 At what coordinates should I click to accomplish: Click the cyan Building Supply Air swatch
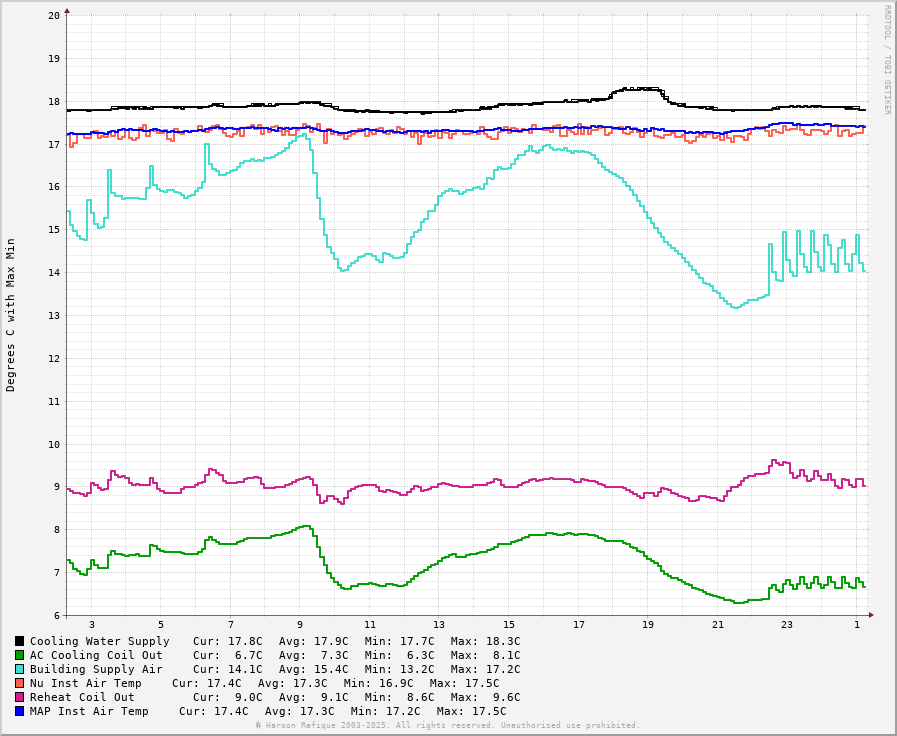coord(20,669)
